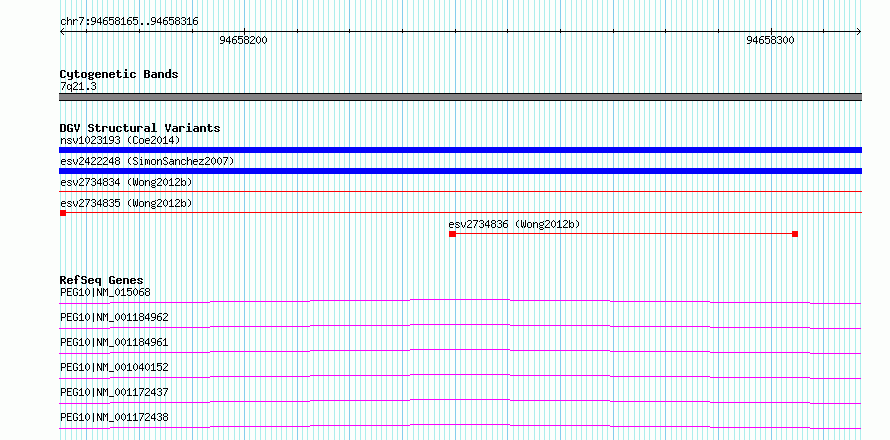Open the esv2734836 (Wong2012b) variant label

(514, 224)
